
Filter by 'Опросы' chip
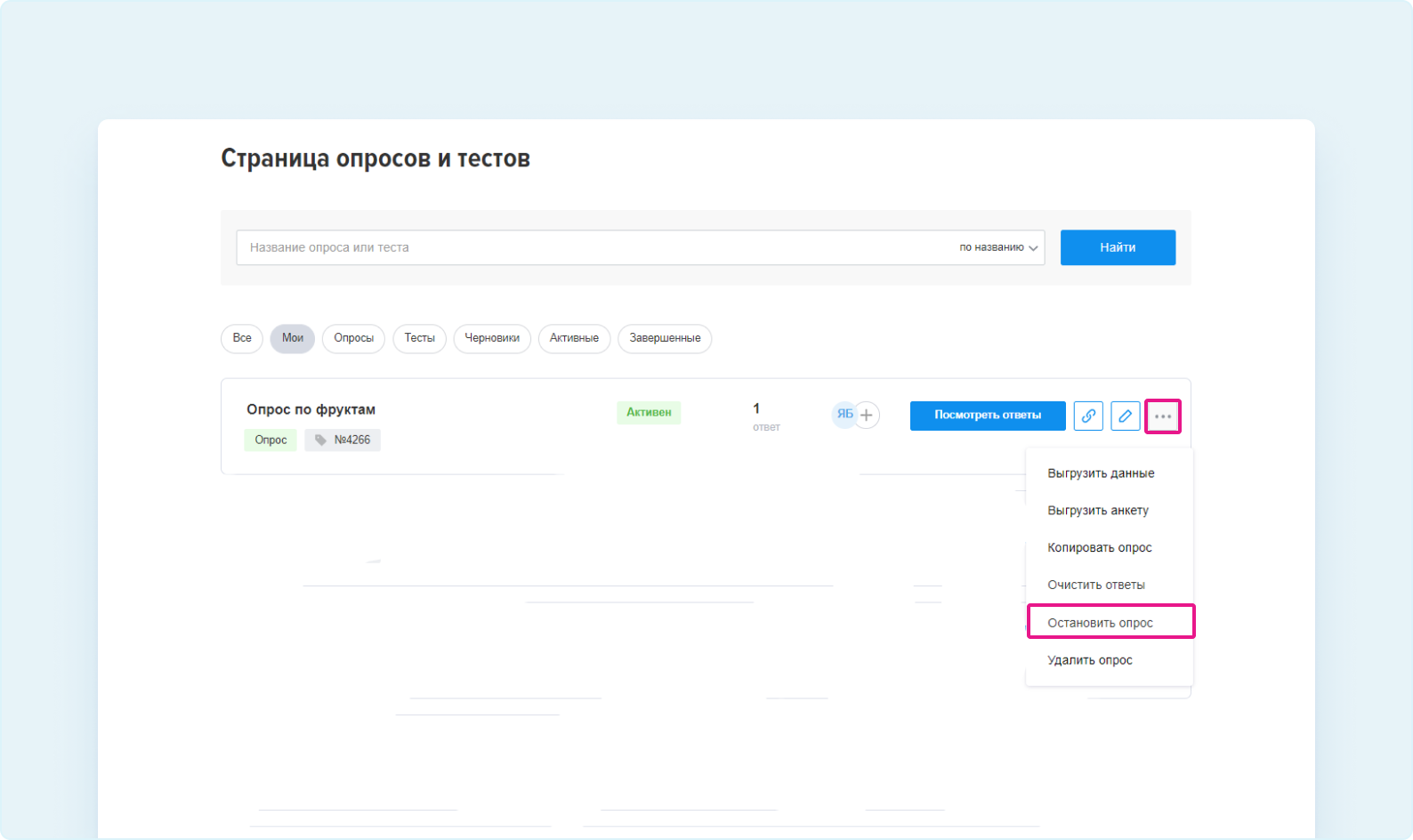(x=353, y=338)
